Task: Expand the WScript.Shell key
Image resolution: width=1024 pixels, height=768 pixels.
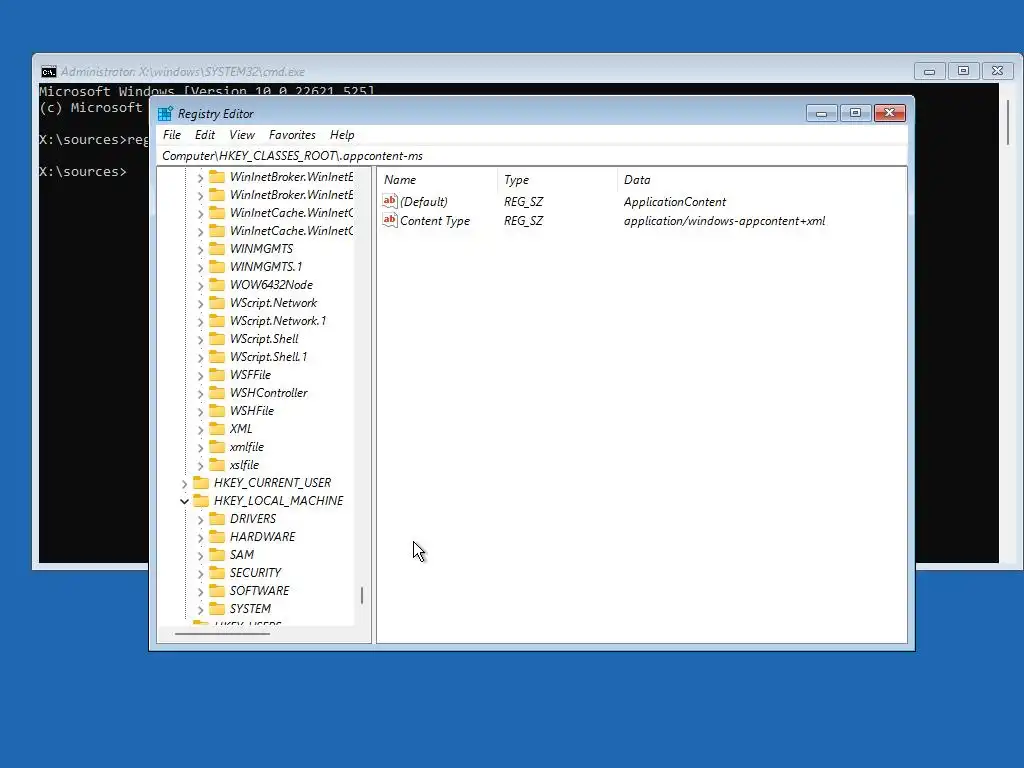Action: point(200,340)
